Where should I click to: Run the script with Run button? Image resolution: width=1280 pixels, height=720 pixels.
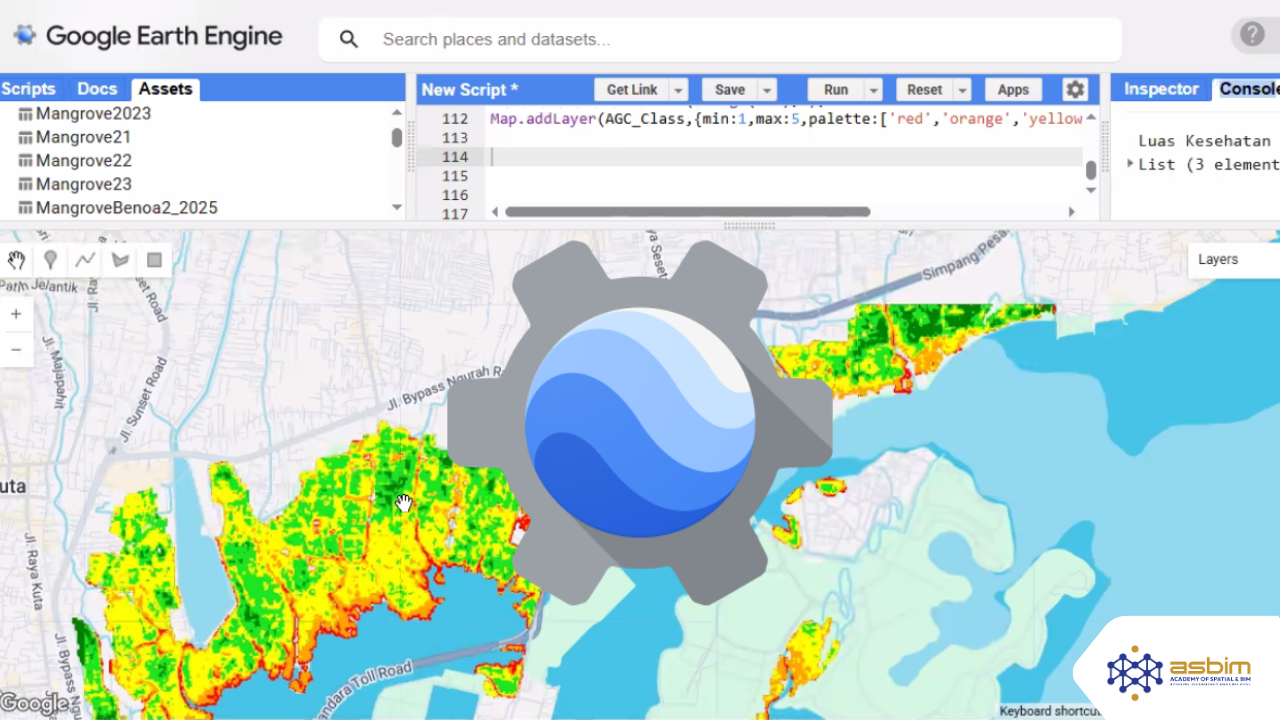(836, 89)
